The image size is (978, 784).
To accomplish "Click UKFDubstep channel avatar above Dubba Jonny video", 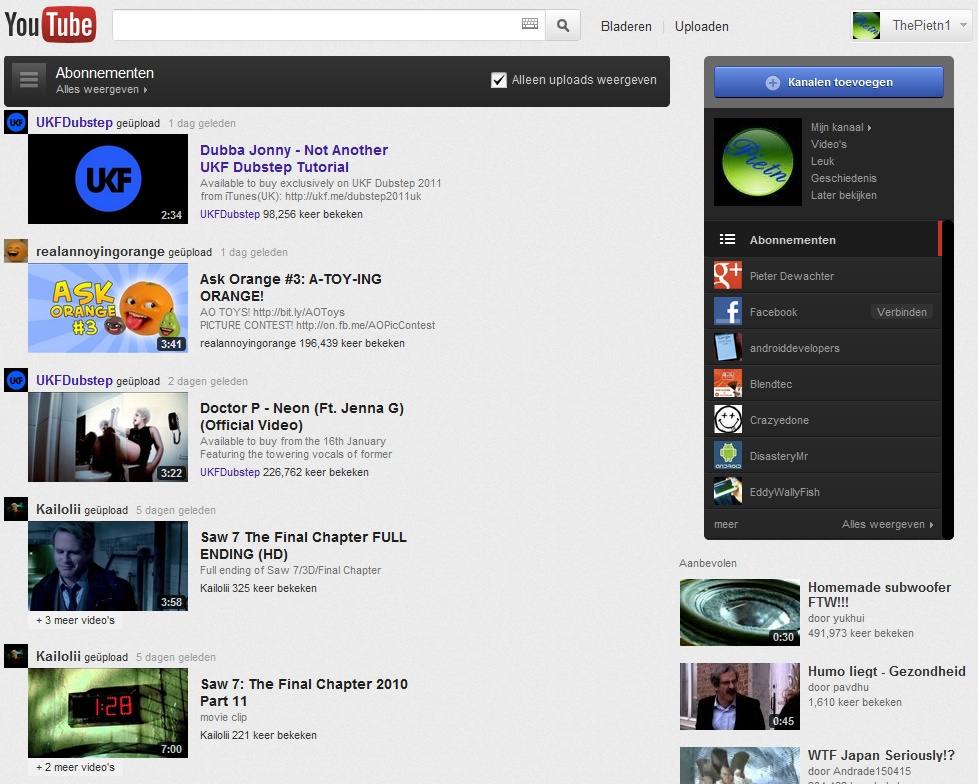I will (x=16, y=122).
